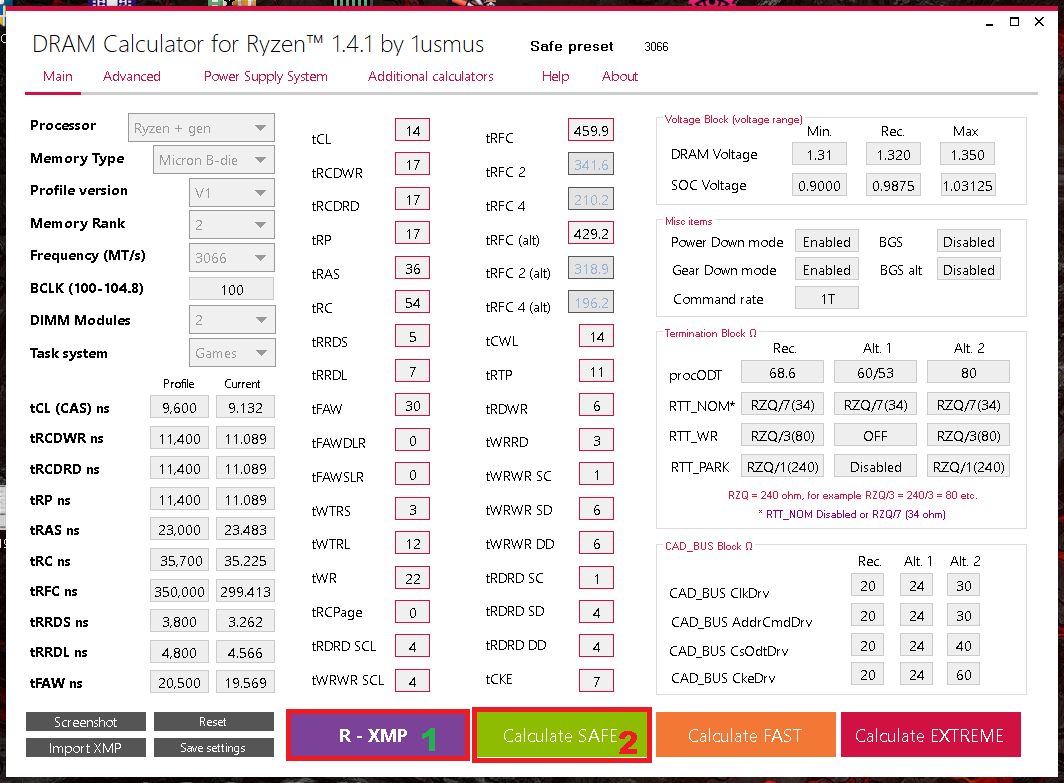Click RTT_NOM Rec. RZQ/7(34) field
This screenshot has height=783, width=1064.
point(782,404)
